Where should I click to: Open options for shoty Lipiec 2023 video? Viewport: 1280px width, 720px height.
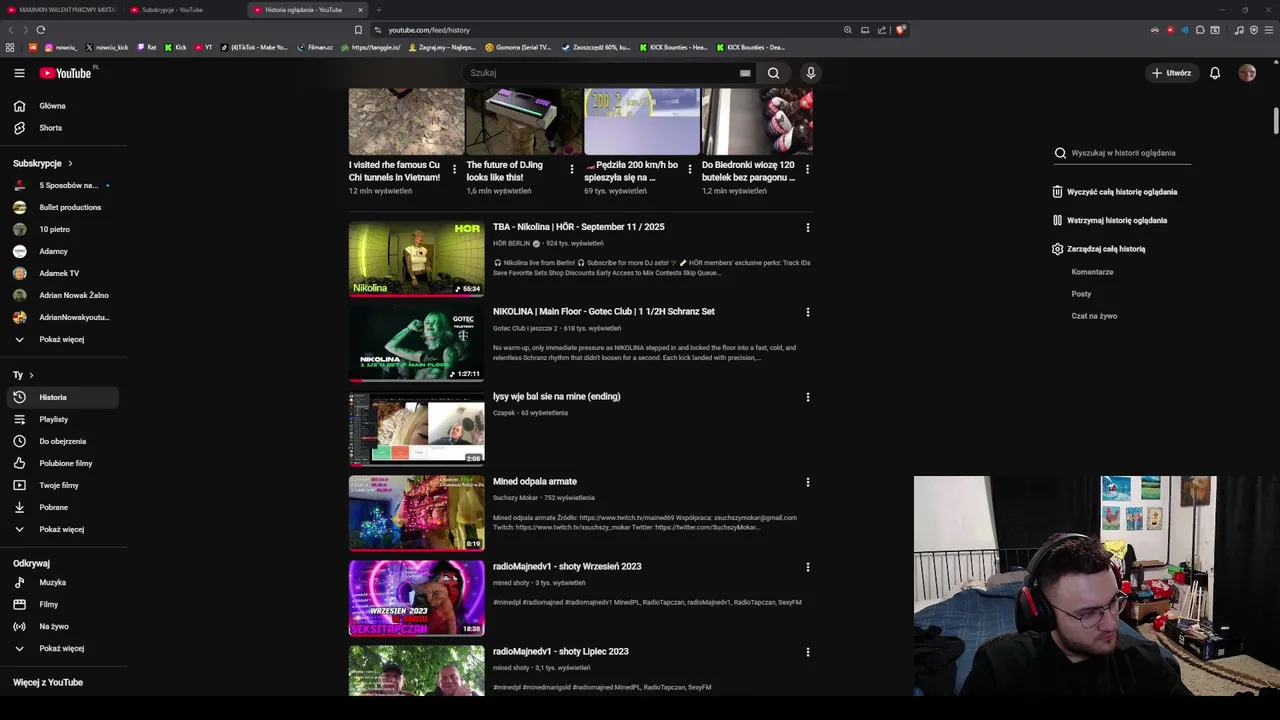pos(808,652)
